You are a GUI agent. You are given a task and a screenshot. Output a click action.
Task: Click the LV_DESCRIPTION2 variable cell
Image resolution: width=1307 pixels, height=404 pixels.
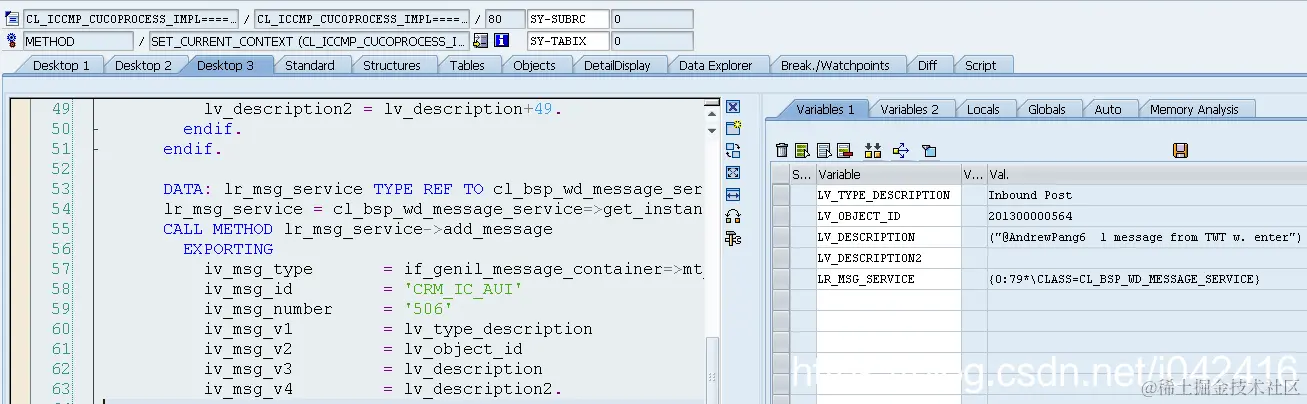point(888,258)
